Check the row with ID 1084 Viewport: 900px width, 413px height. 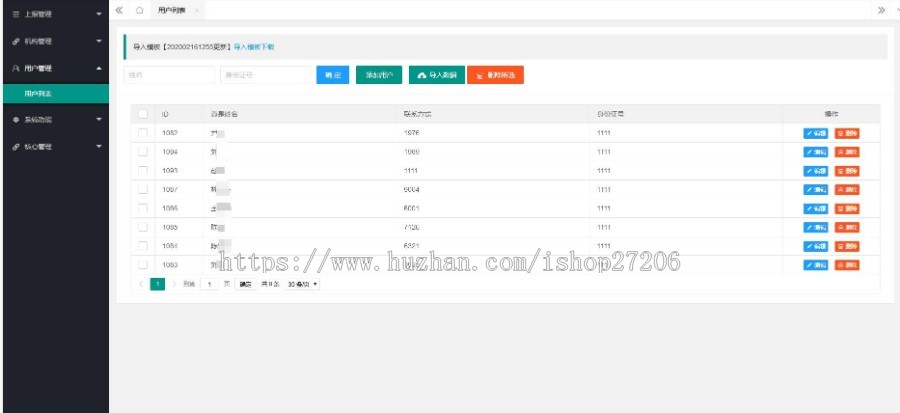(x=143, y=246)
